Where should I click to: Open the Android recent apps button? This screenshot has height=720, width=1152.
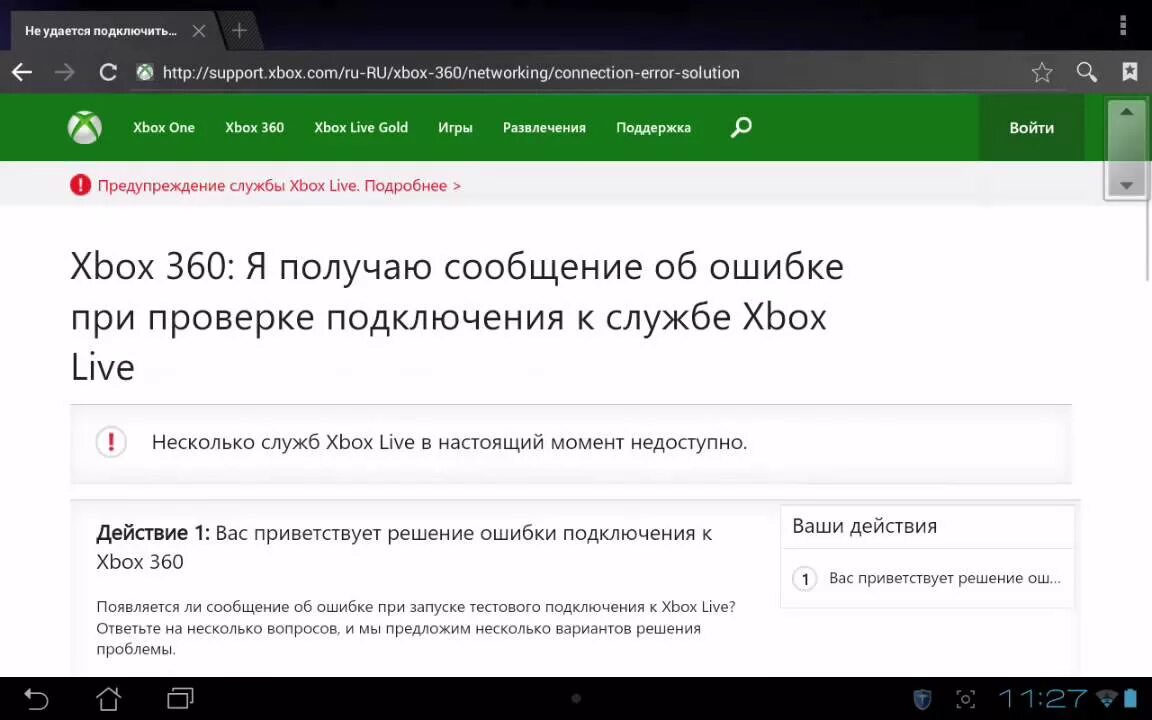tap(180, 699)
